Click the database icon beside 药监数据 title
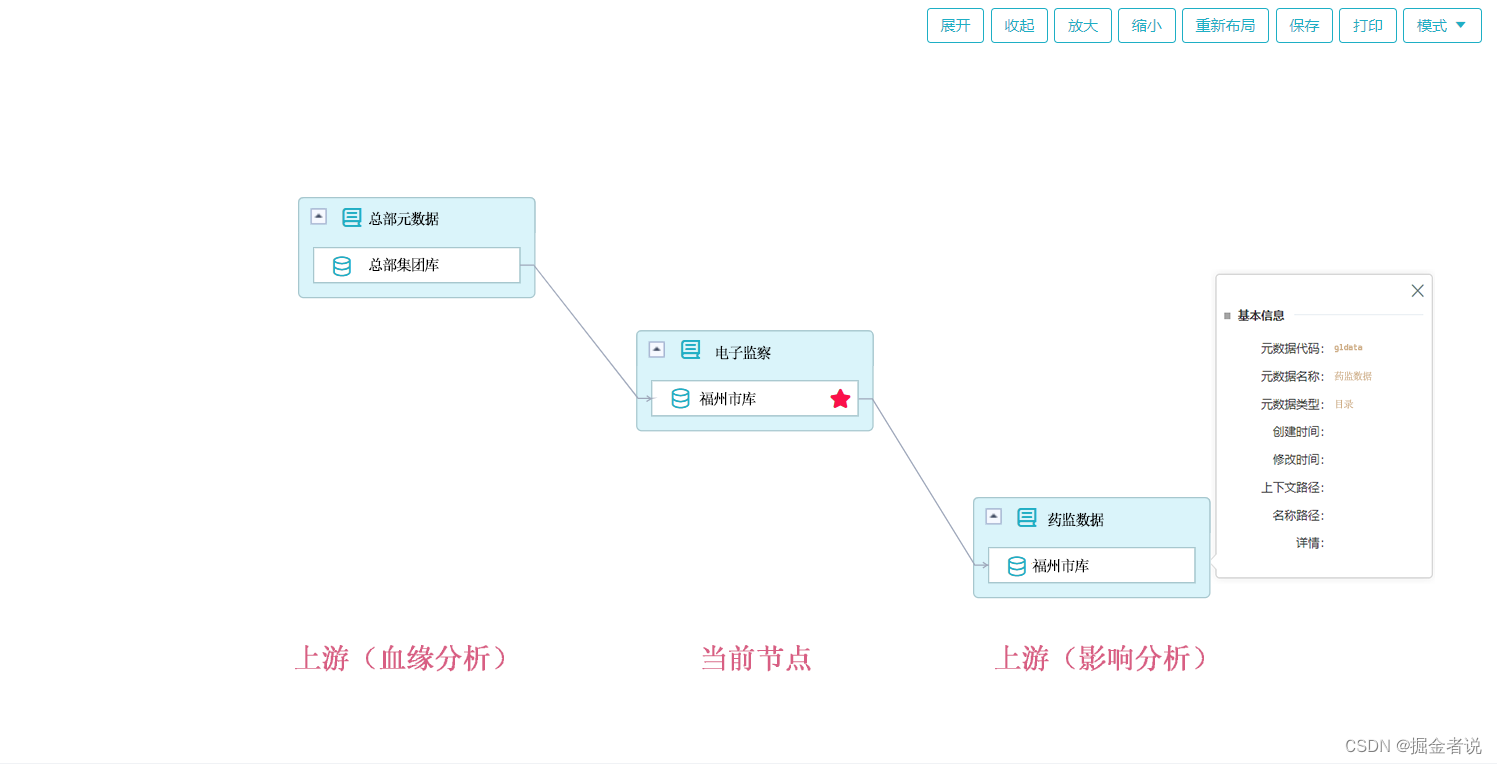1497x764 pixels. [x=1027, y=517]
